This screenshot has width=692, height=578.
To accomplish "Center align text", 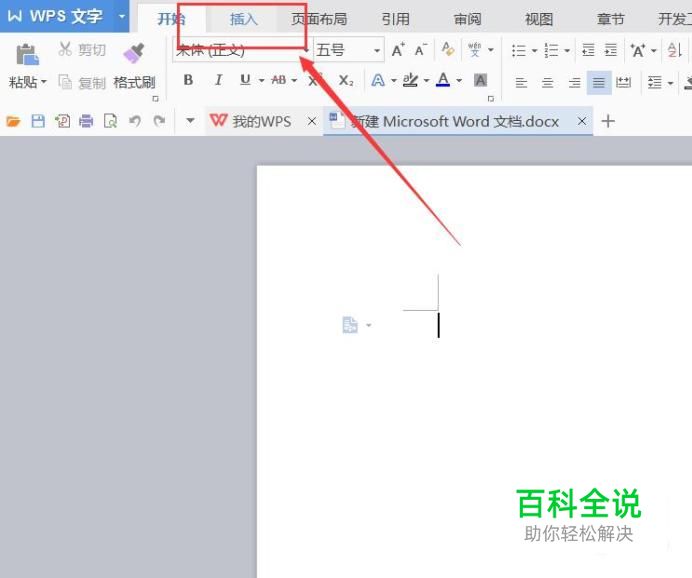I will pos(547,82).
